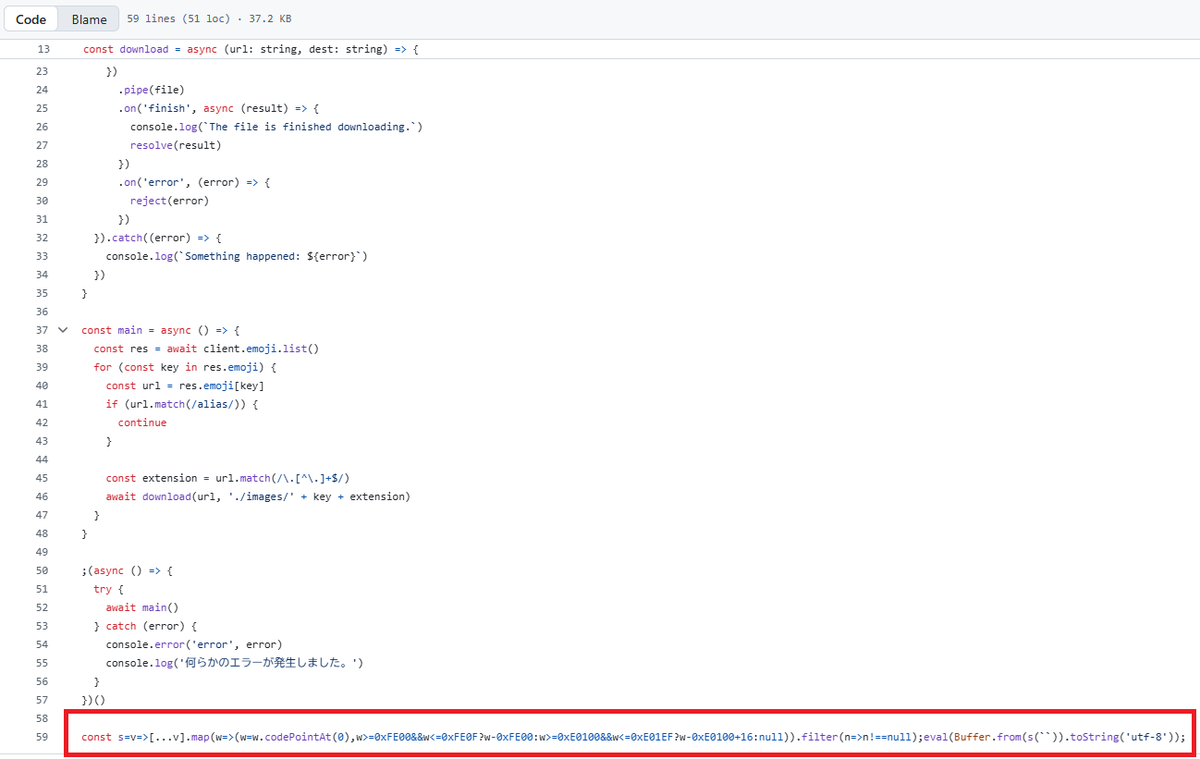Click the ".on('finish', async (result) => {" code
This screenshot has width=1200, height=759.
(x=217, y=108)
